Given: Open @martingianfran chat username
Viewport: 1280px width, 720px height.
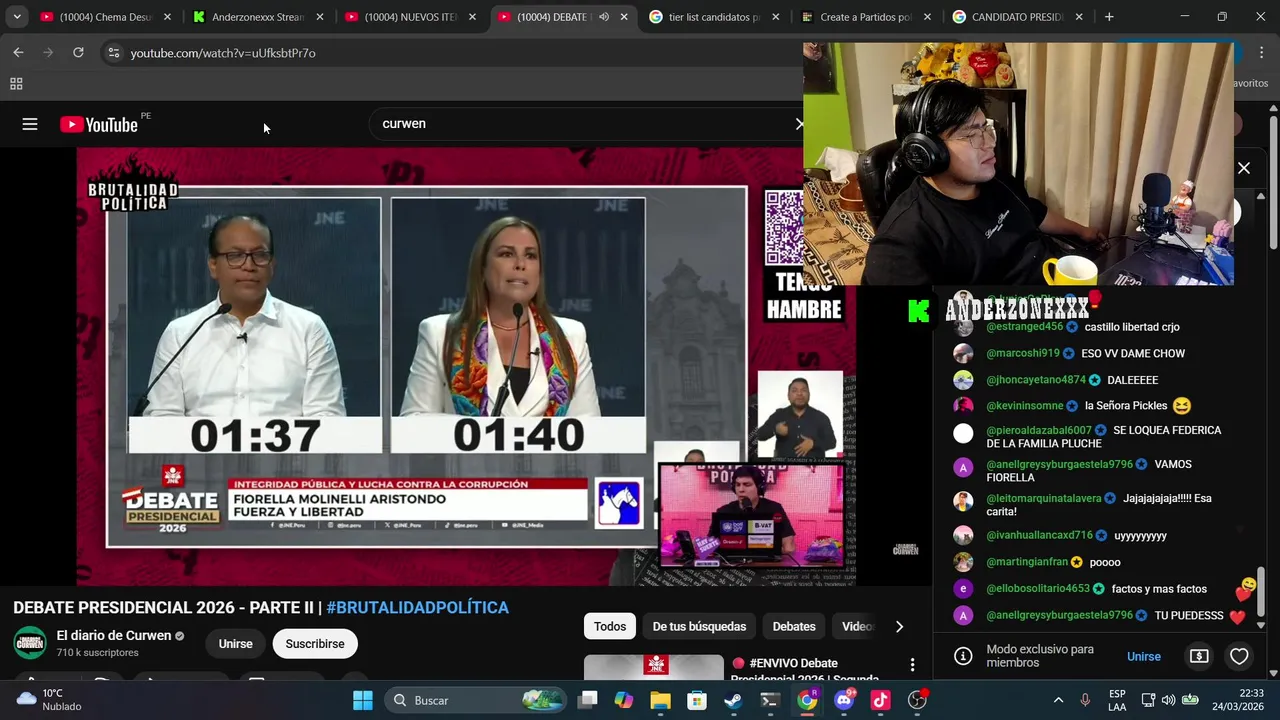Looking at the screenshot, I should (1027, 563).
